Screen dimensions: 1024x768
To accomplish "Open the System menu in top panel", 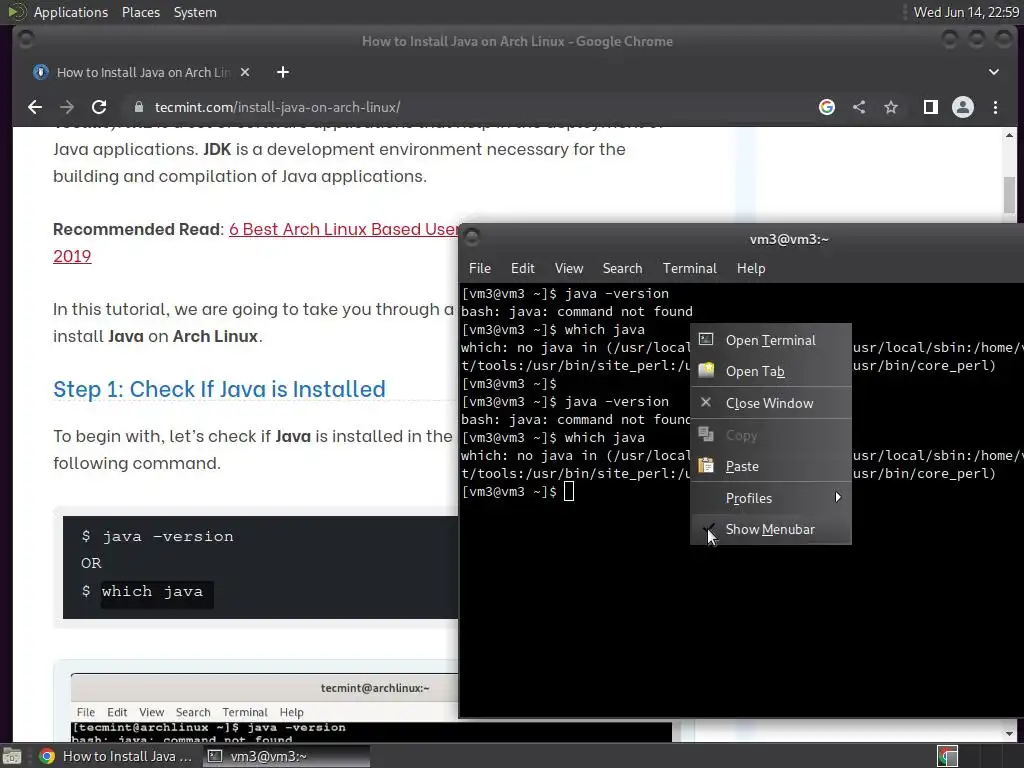I will point(195,12).
